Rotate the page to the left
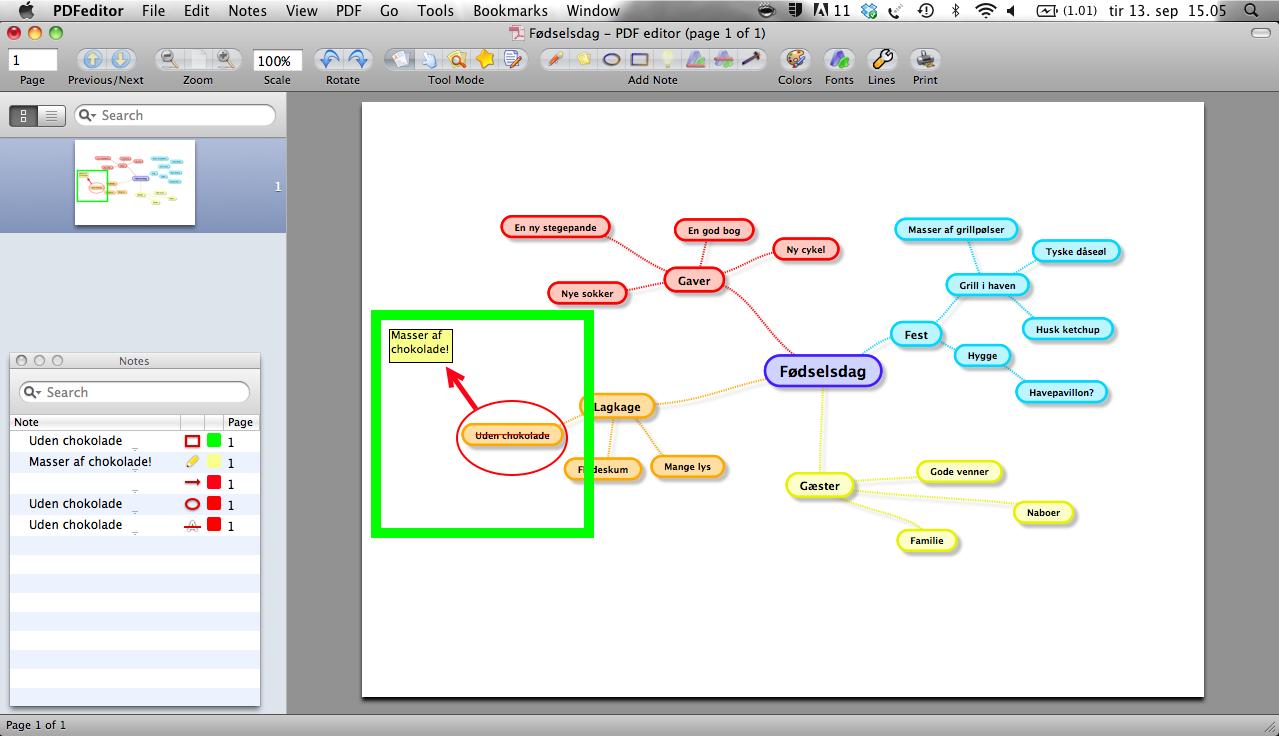Screen dimensions: 1279x736 click(x=329, y=60)
